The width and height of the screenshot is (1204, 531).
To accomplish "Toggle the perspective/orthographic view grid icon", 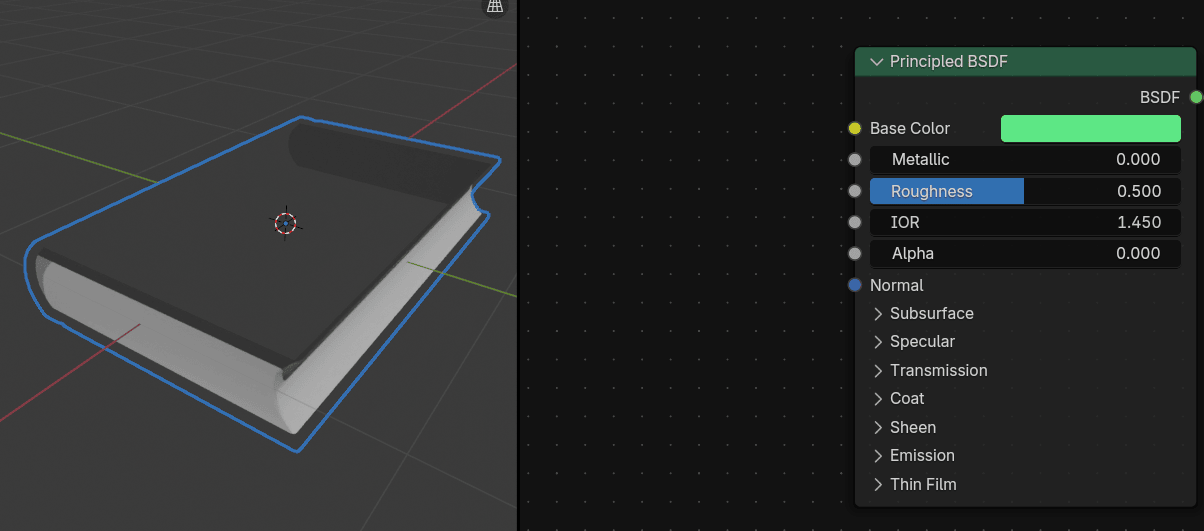I will [494, 6].
